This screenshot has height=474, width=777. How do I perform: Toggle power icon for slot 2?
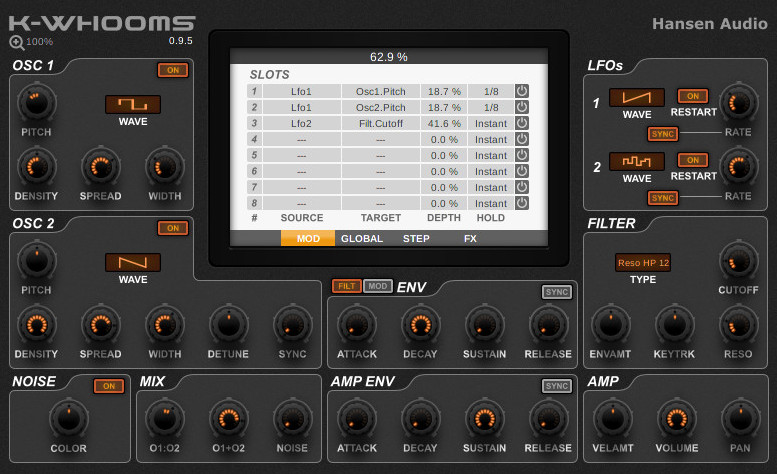click(x=521, y=107)
